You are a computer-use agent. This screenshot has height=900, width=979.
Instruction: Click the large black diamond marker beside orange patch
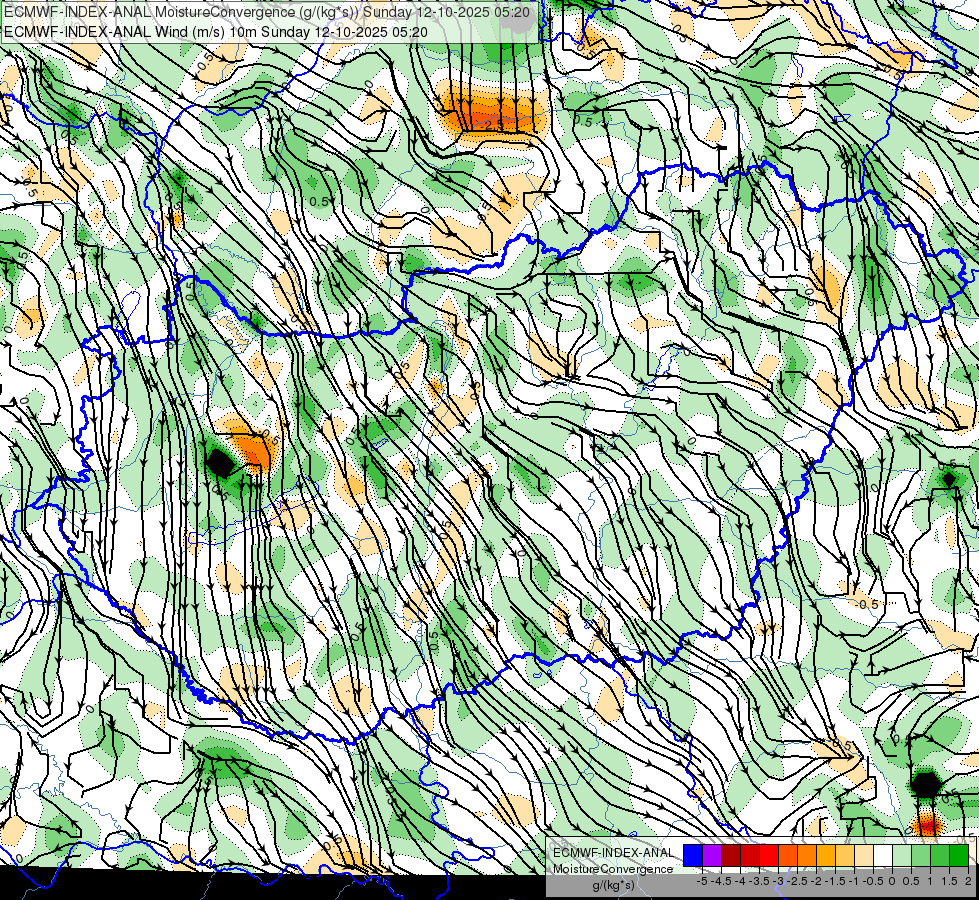click(220, 463)
